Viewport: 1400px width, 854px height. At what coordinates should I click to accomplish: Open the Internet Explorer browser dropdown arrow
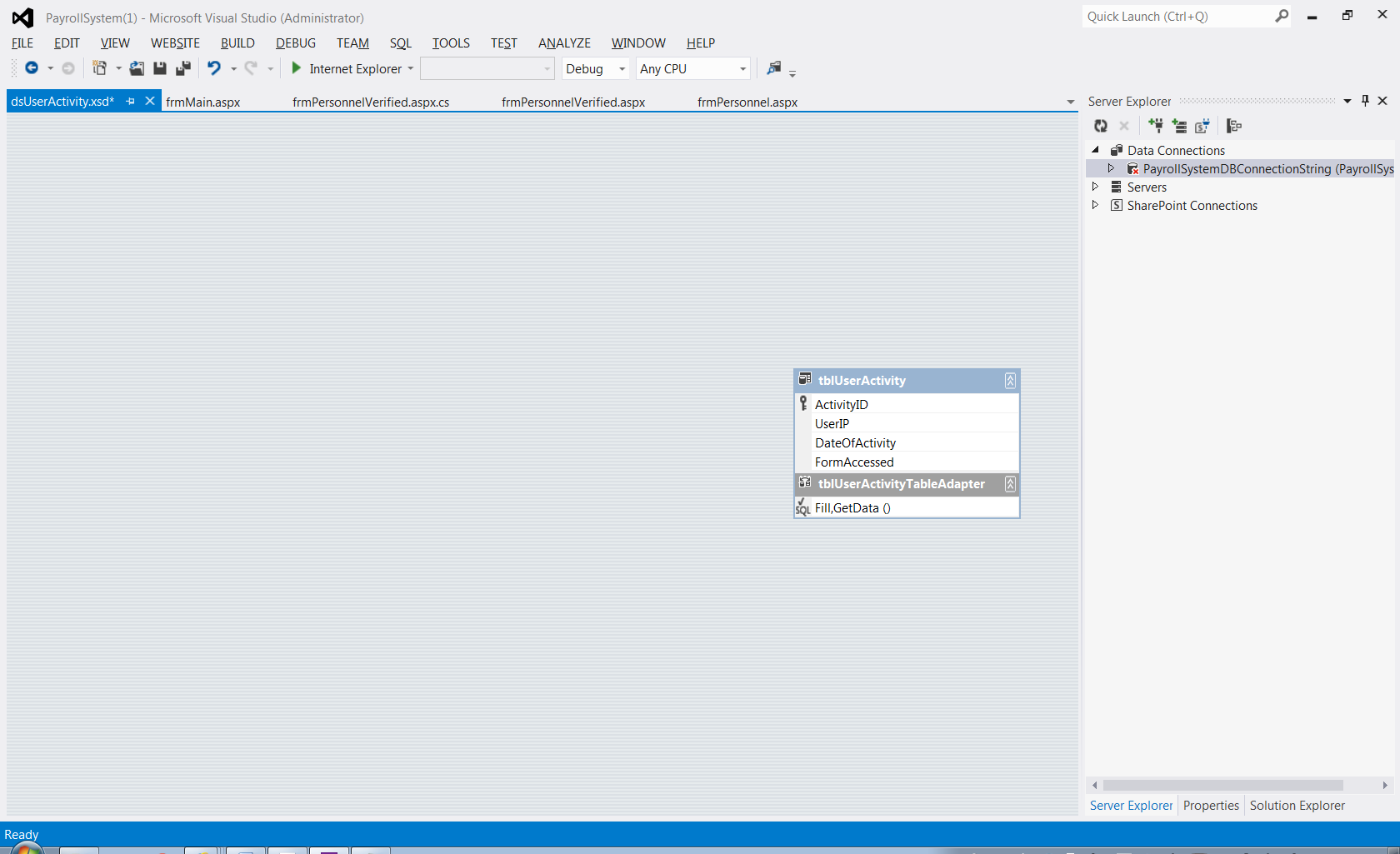click(410, 69)
